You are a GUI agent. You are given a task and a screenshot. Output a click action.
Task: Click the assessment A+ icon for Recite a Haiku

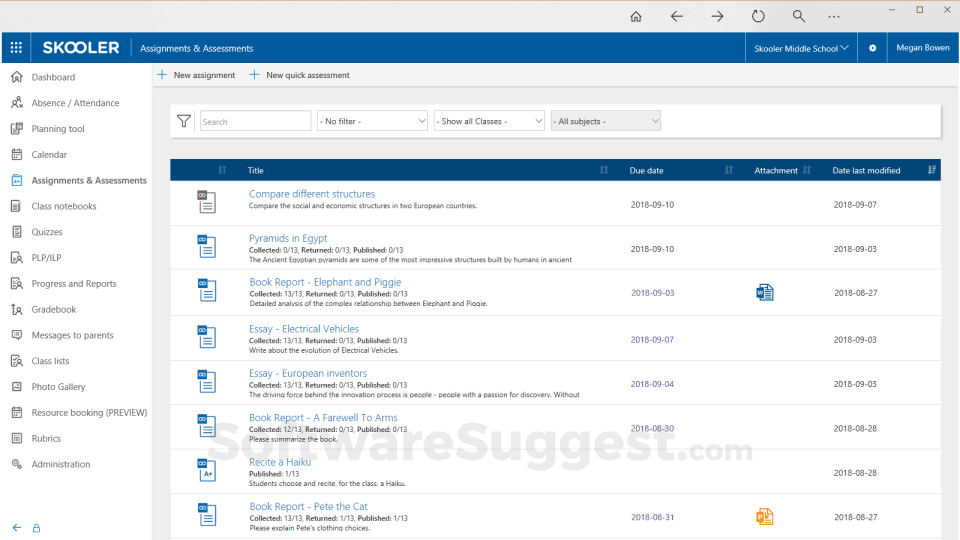pos(207,470)
